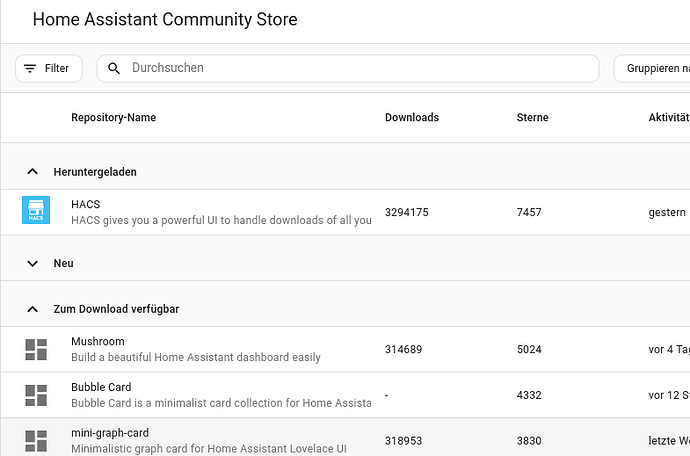Sort by Downloads column header
The width and height of the screenshot is (690, 456).
412,118
